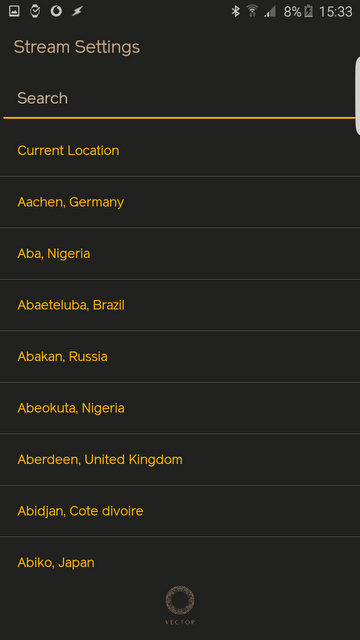Pick Aberdeen, United Kingdom
Screen dimensions: 360x640
(x=180, y=460)
